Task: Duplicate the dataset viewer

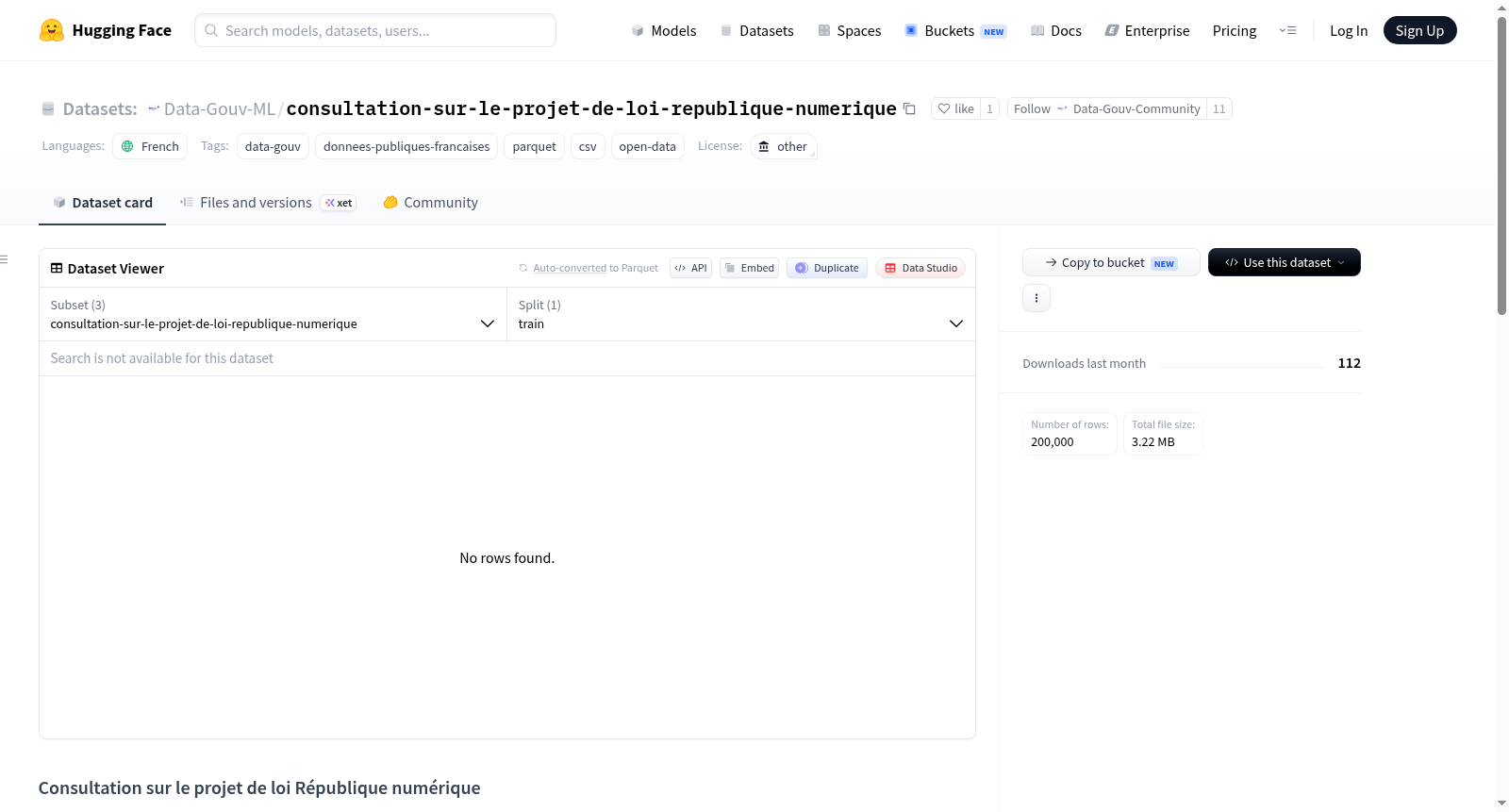Action: pyautogui.click(x=827, y=268)
